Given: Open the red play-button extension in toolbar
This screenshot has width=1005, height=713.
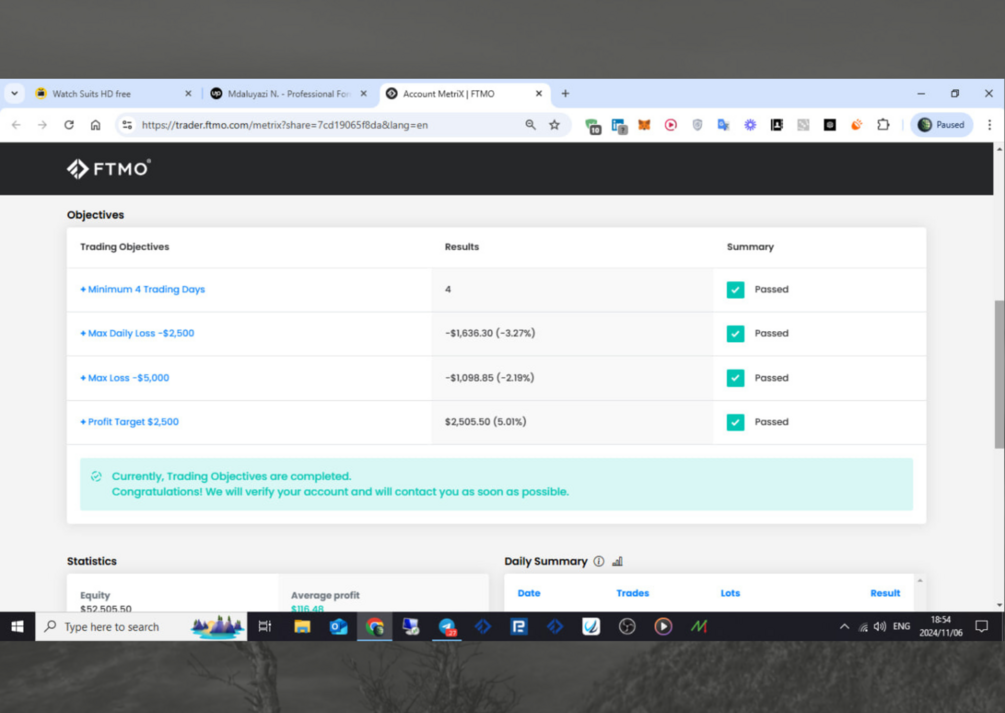Looking at the screenshot, I should pos(670,125).
